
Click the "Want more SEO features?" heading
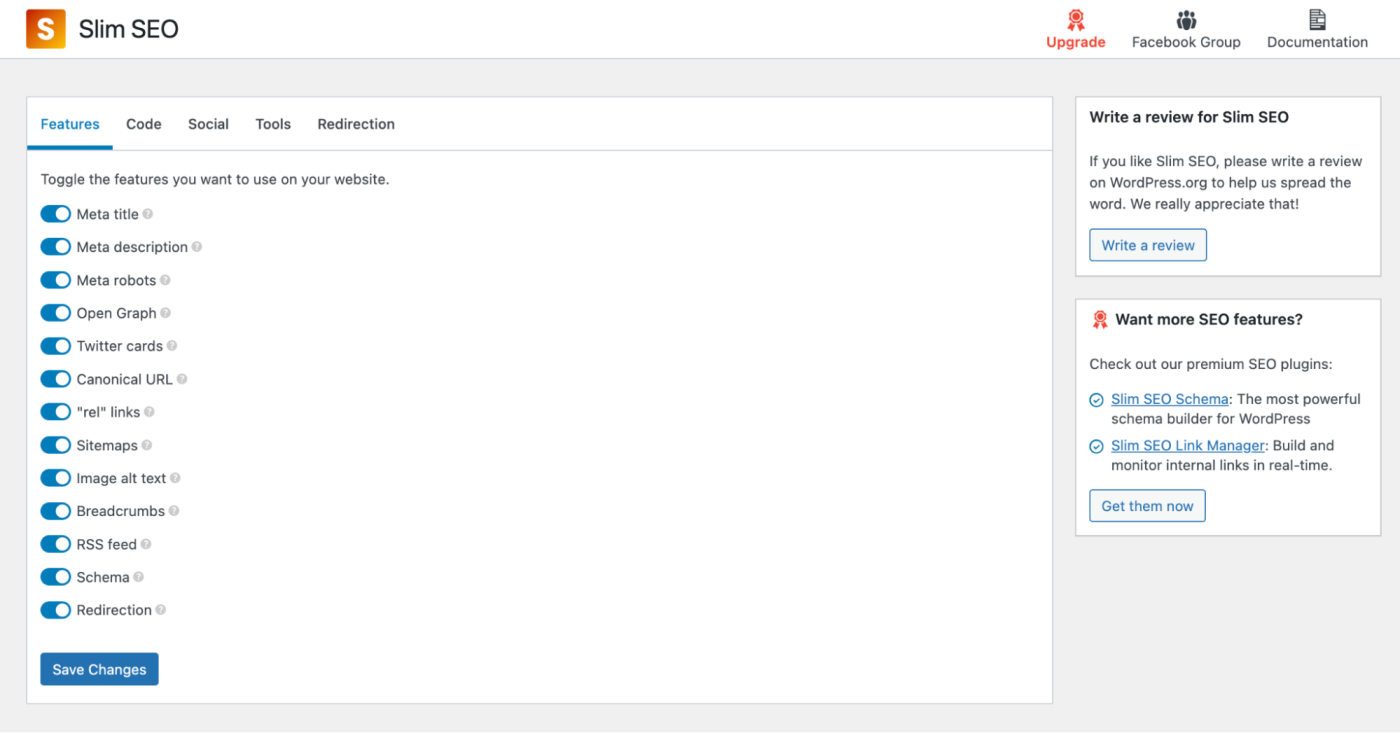coord(1209,320)
